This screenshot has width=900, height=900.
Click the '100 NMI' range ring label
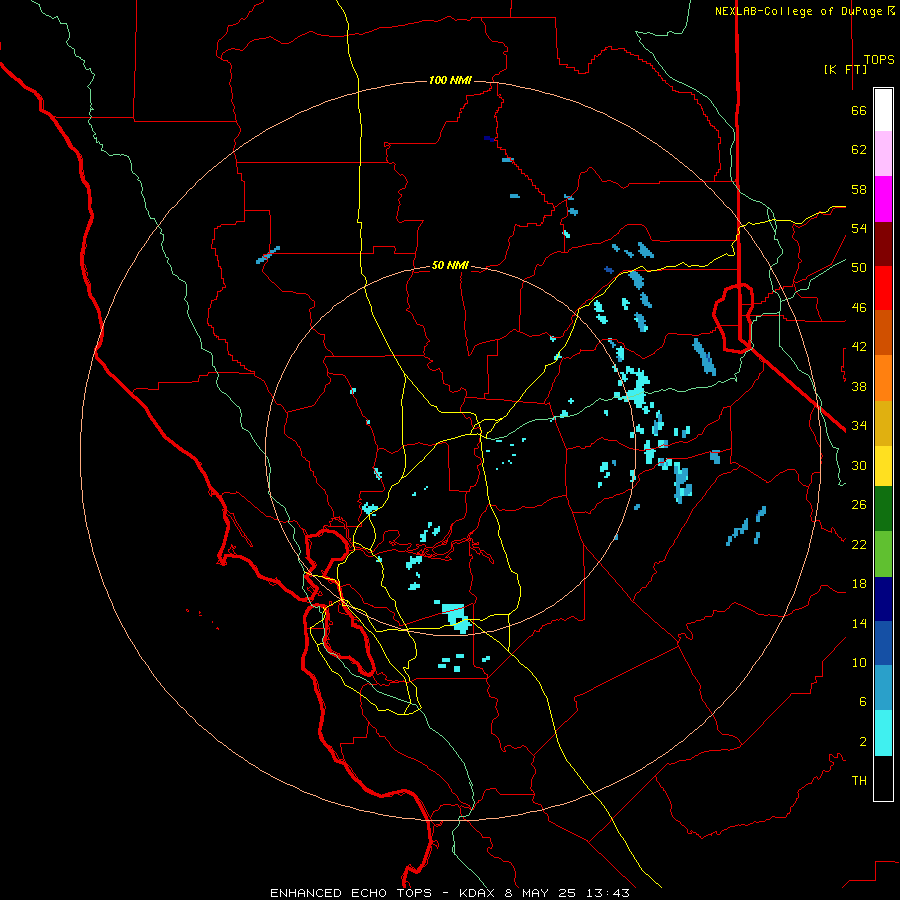coord(450,80)
